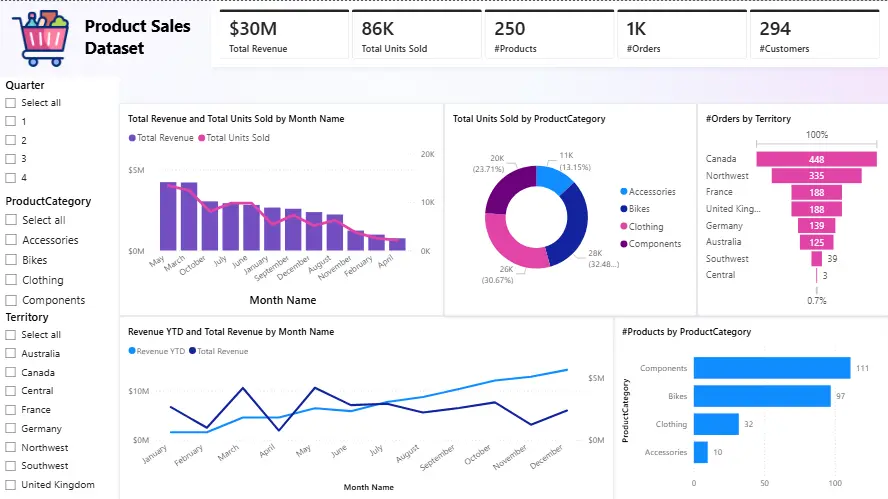Image resolution: width=888 pixels, height=499 pixels.
Task: Filter by Components category checkbox
Action: tap(11, 300)
